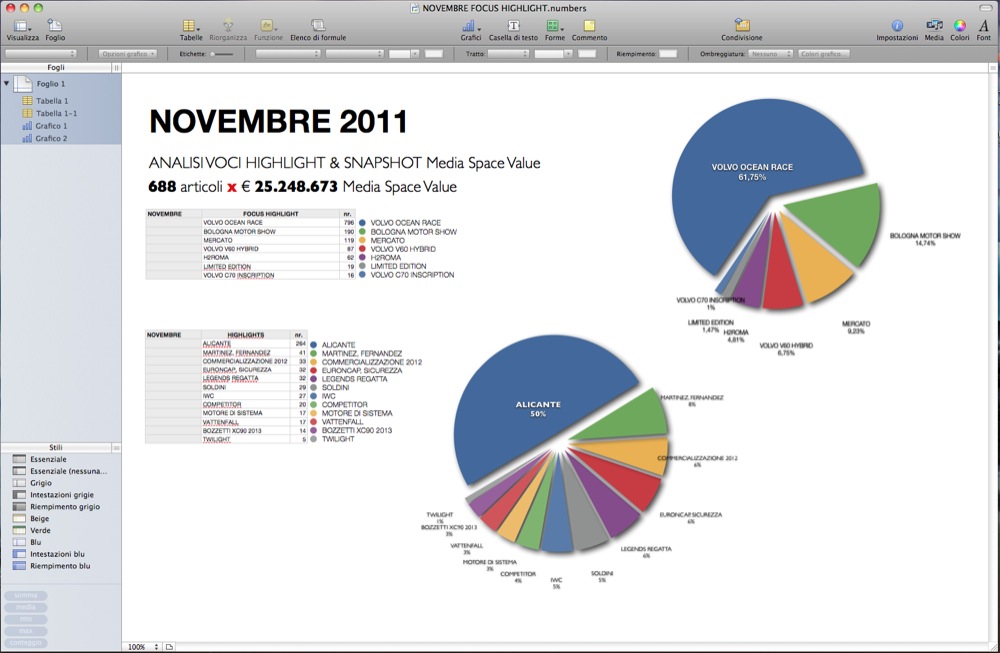Apply the Verde table style
Screen dimensions: 1000x653
tap(41, 531)
